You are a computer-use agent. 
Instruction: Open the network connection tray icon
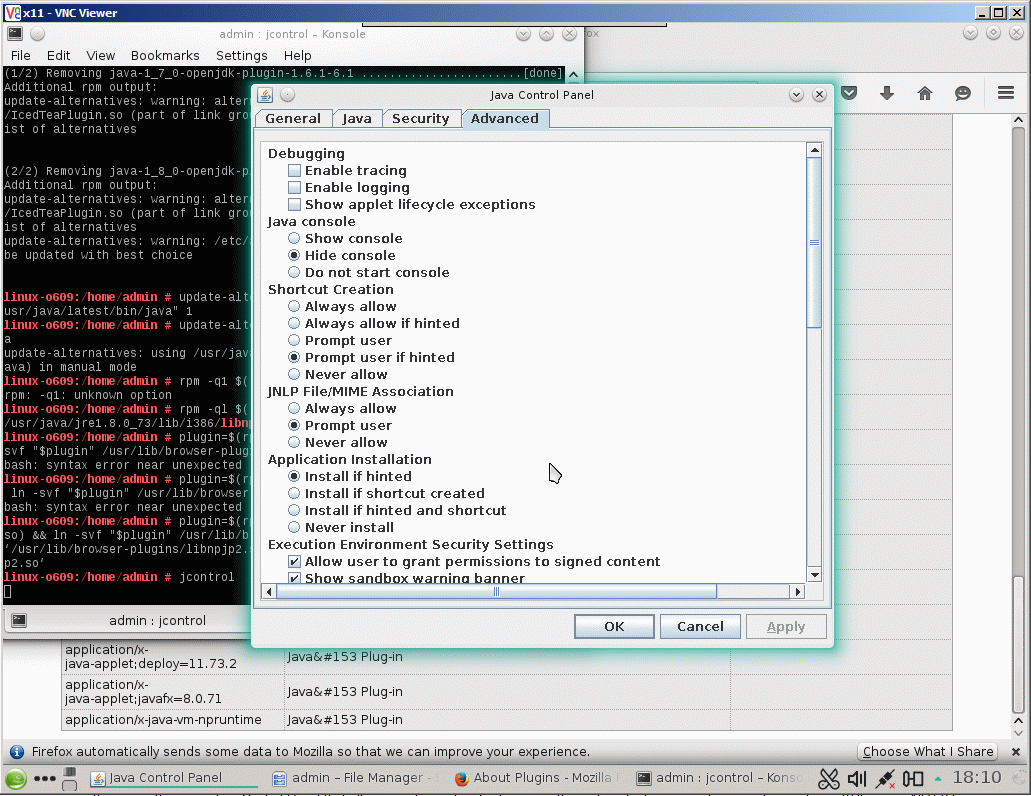pos(884,779)
